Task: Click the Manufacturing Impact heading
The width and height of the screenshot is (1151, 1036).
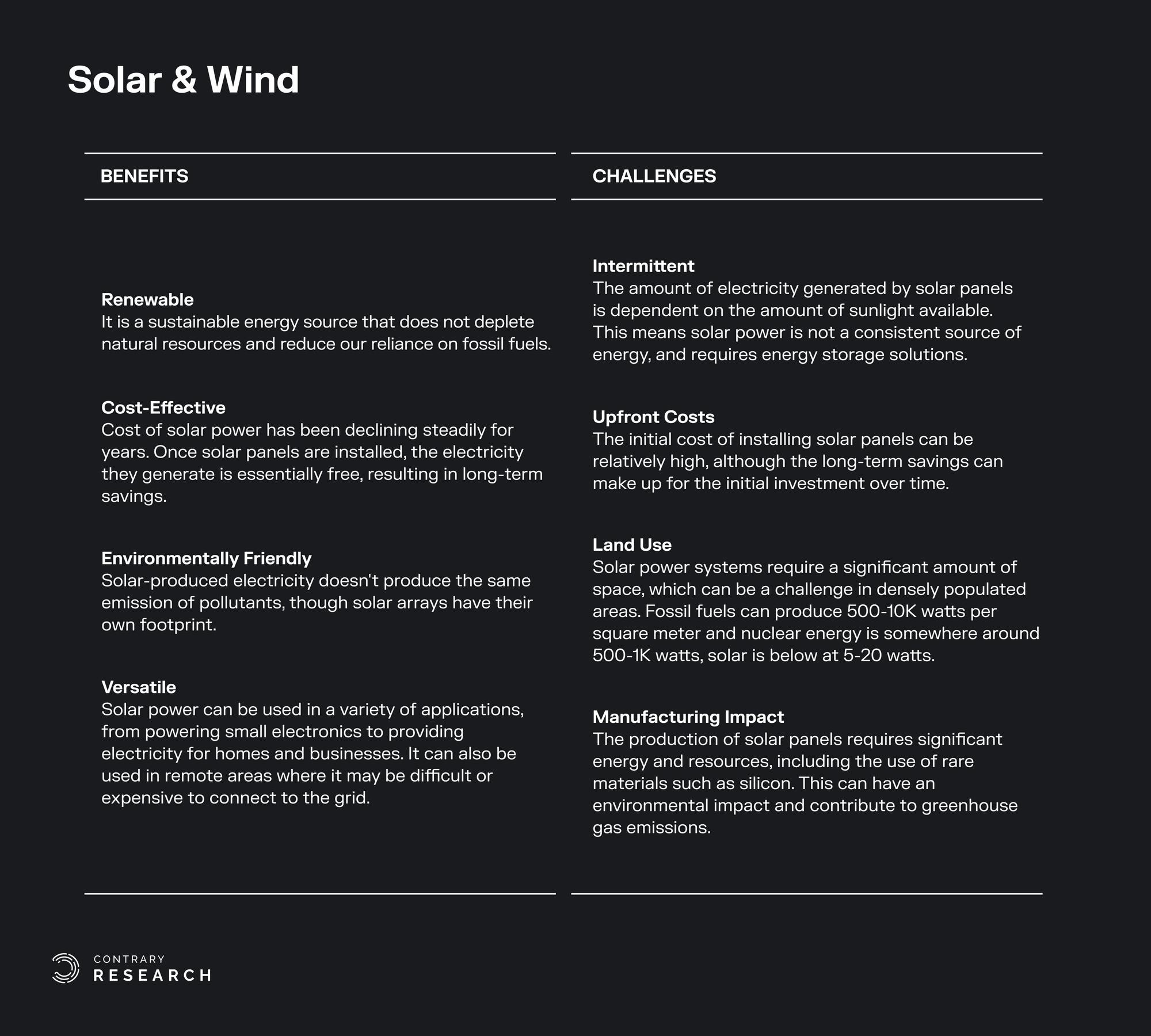Action: point(688,717)
